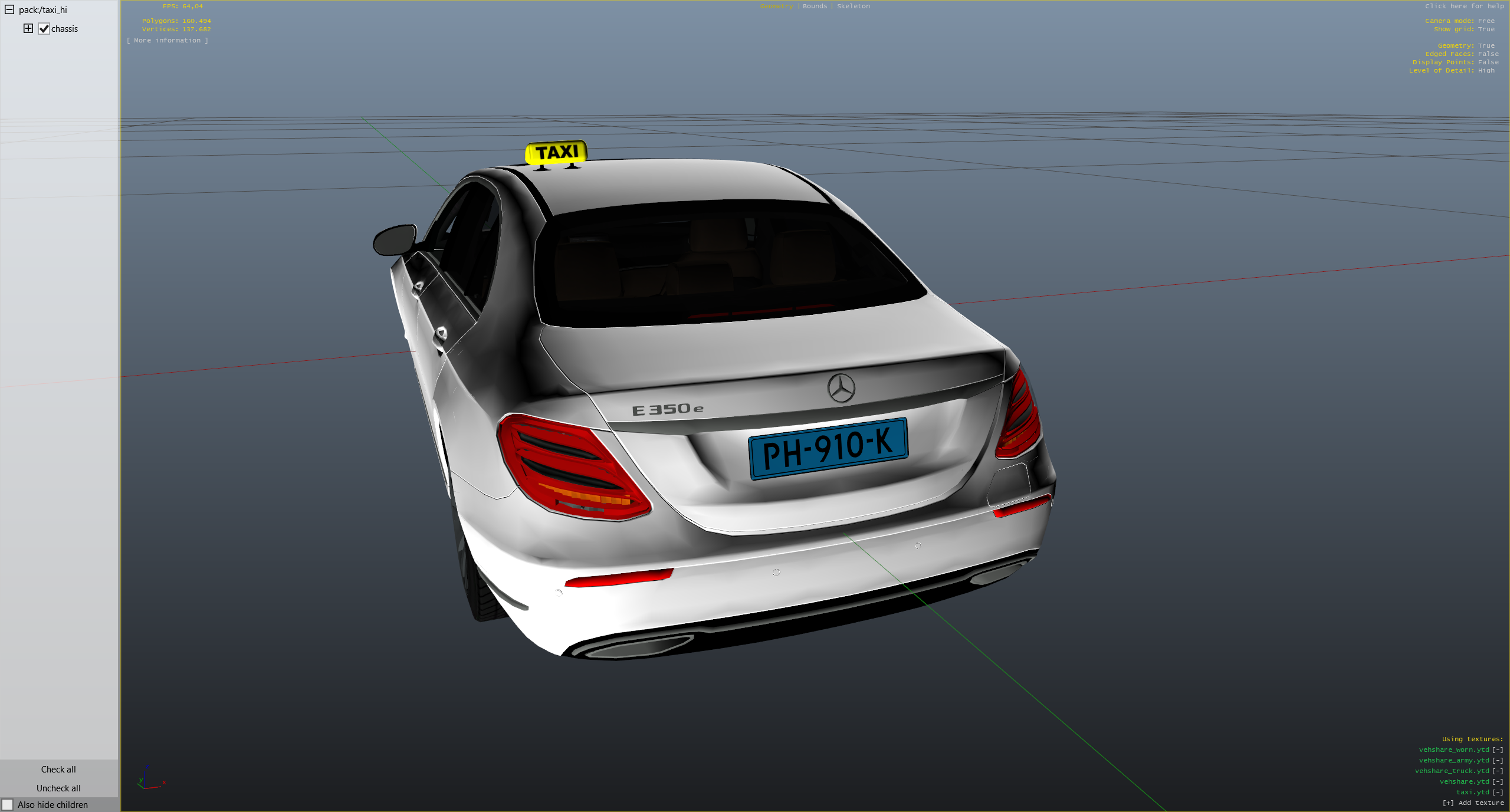This screenshot has width=1510, height=812.
Task: Remove vehshare.ytd texture via [-] icon
Action: tap(1497, 781)
